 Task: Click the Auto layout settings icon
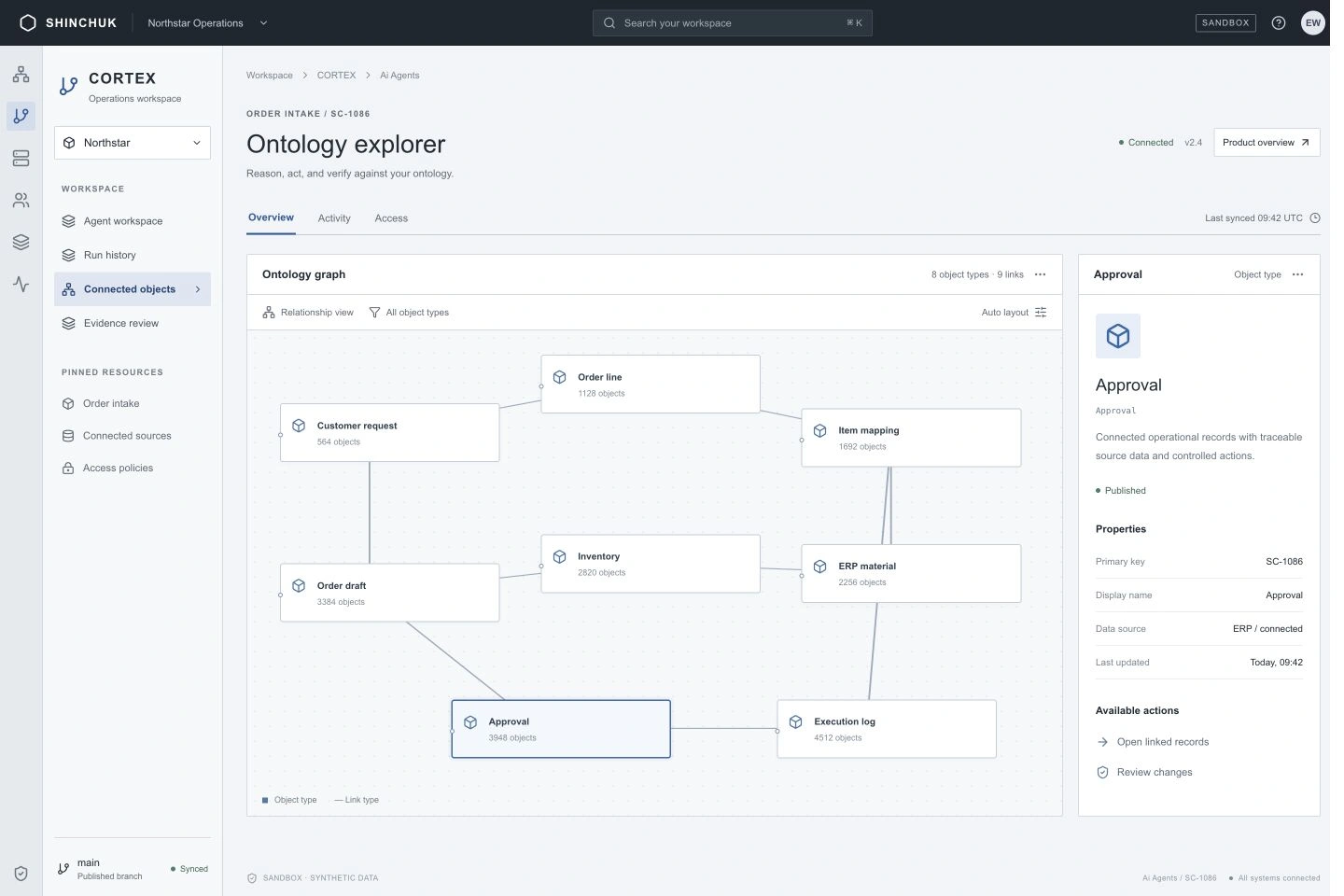pyautogui.click(x=1041, y=313)
